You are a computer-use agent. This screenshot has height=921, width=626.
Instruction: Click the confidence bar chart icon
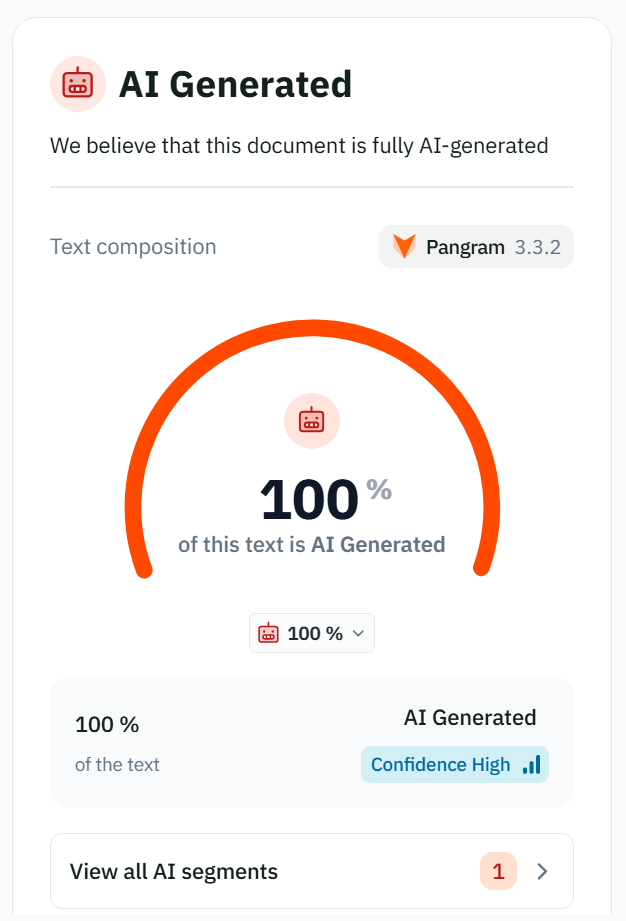[x=531, y=764]
